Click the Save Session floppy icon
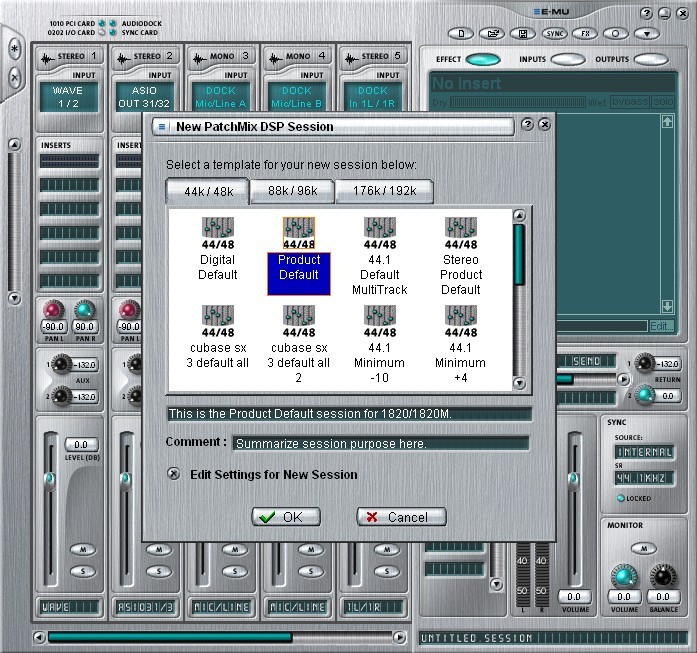Screen dimensions: 697x653 (524, 33)
